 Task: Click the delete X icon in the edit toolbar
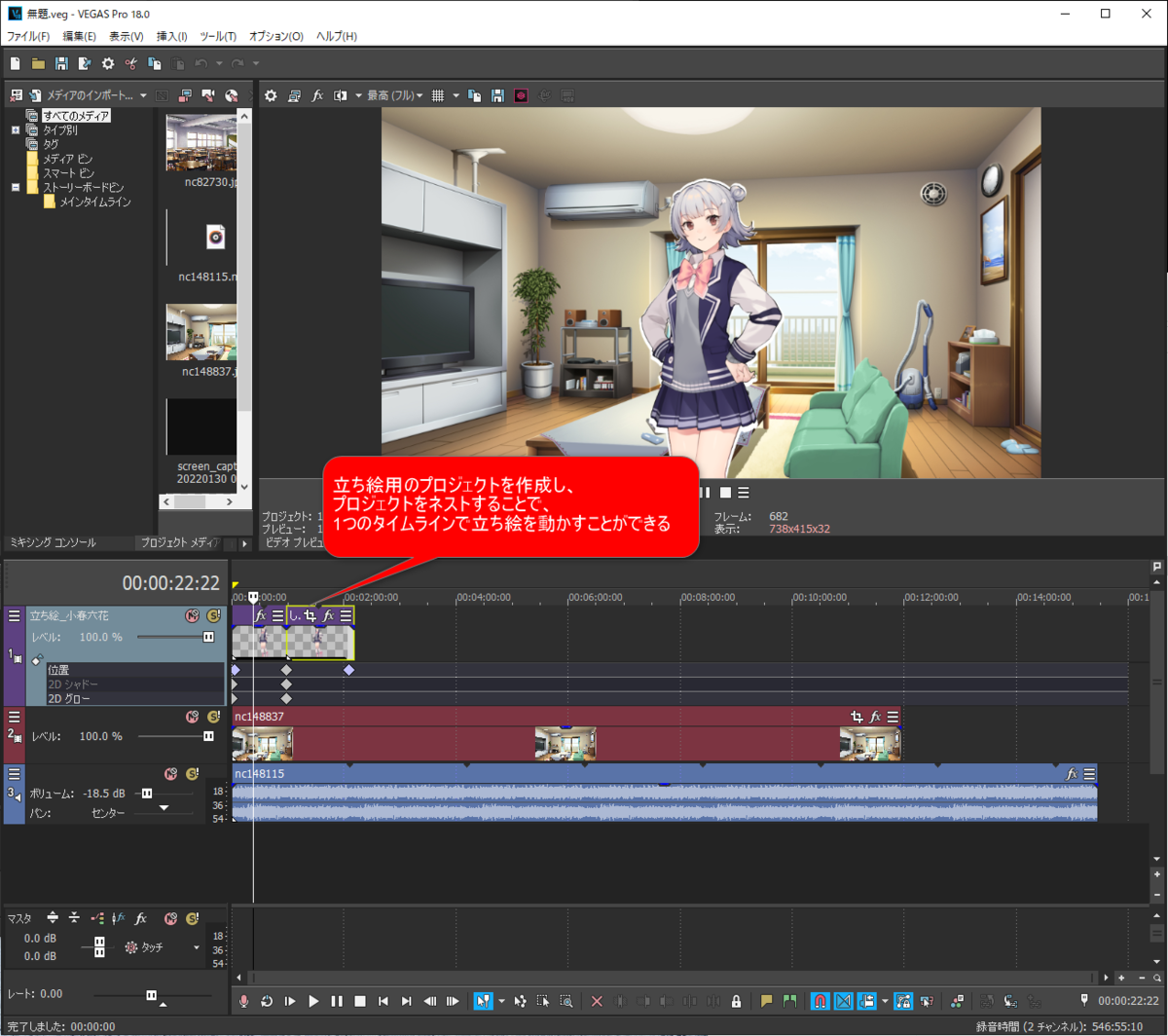tap(597, 1001)
